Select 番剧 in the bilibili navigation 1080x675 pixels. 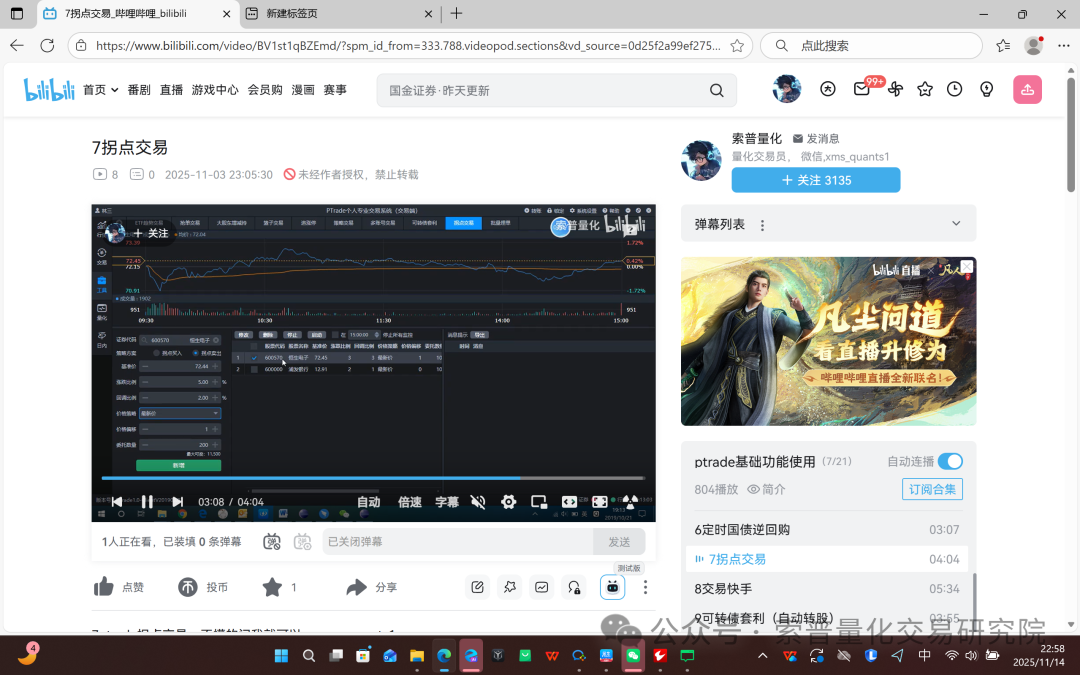[x=139, y=89]
